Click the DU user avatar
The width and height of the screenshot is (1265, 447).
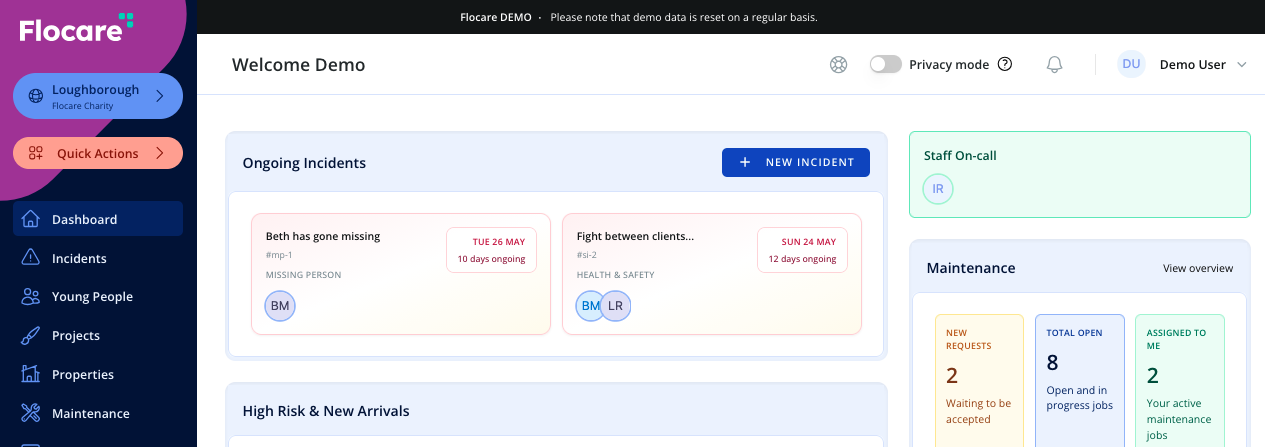pyautogui.click(x=1131, y=64)
